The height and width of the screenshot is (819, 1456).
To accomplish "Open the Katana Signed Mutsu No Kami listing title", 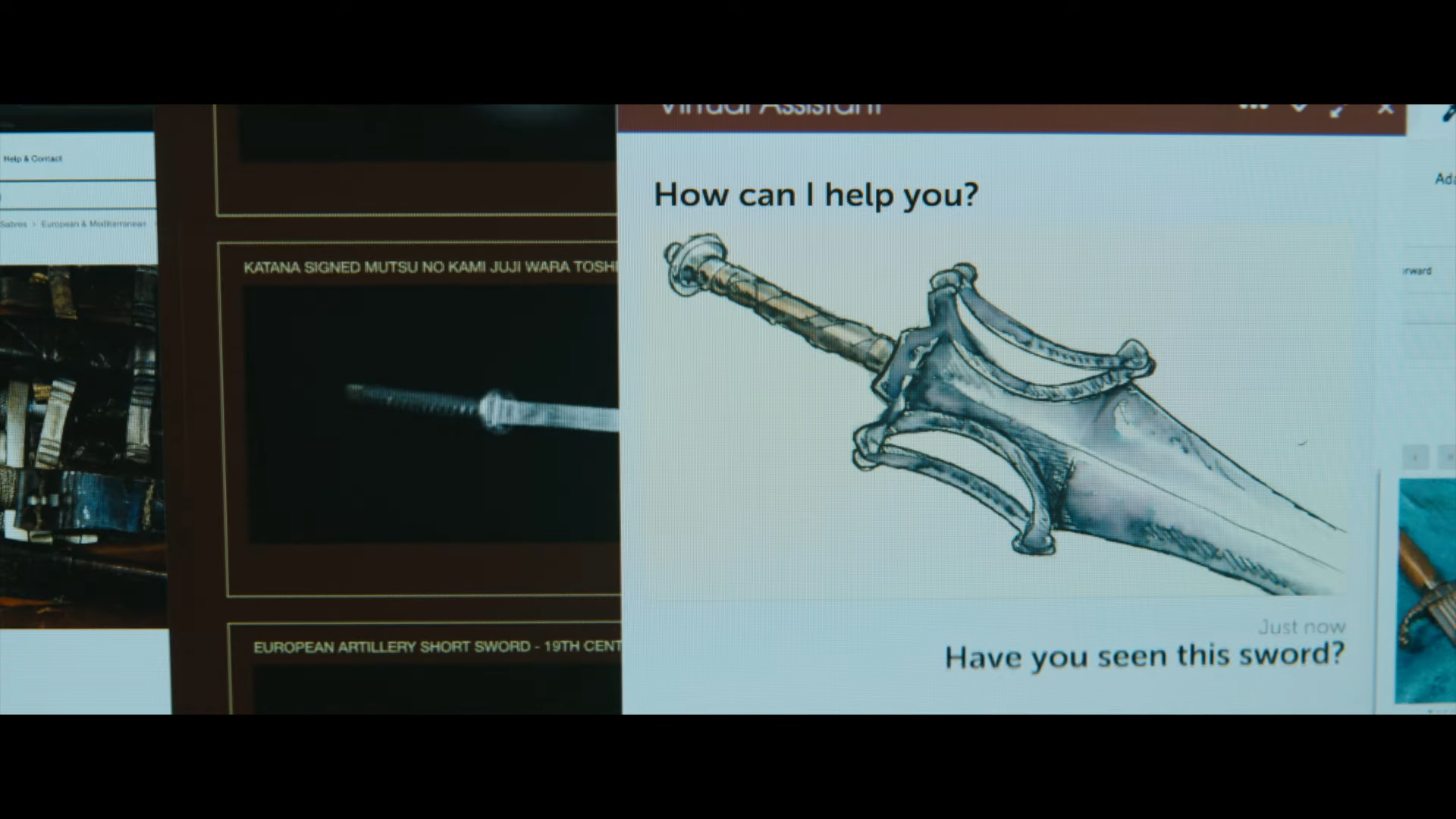I will (x=429, y=267).
